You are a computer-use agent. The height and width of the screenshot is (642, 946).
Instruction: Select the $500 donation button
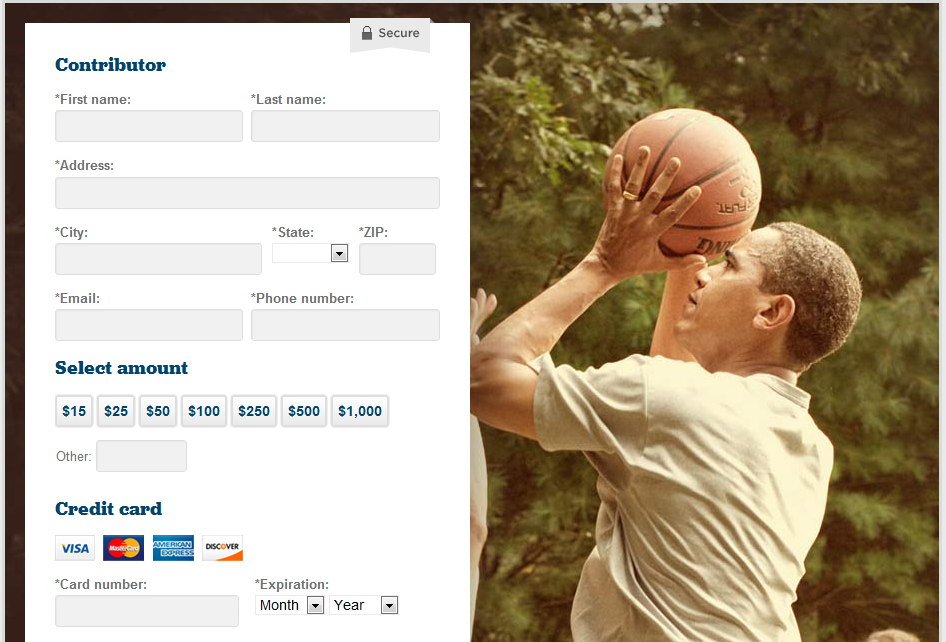pos(304,411)
